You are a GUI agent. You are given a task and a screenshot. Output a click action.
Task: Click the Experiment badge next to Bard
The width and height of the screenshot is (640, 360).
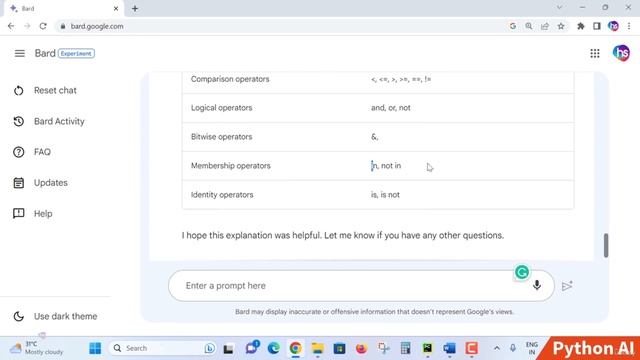point(76,53)
